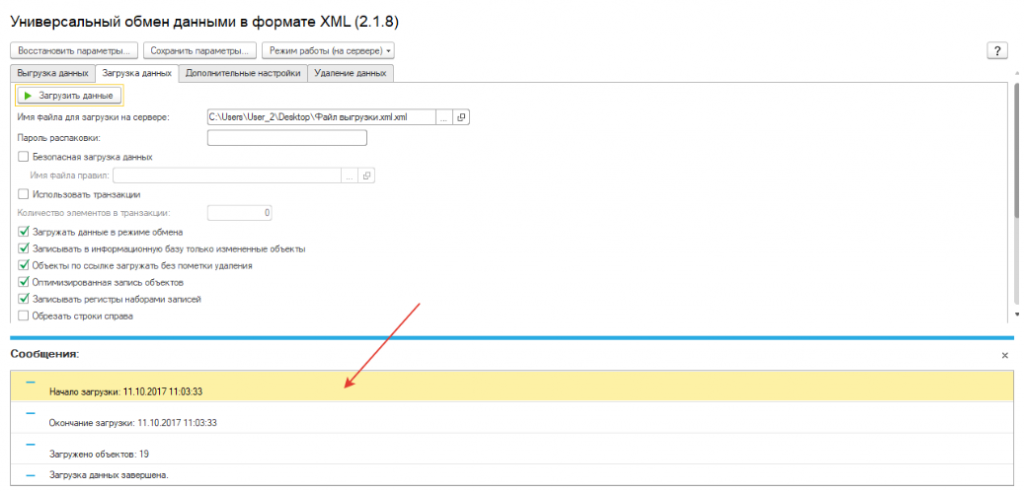Uncheck Записывать регистры наборами записей

point(24,299)
